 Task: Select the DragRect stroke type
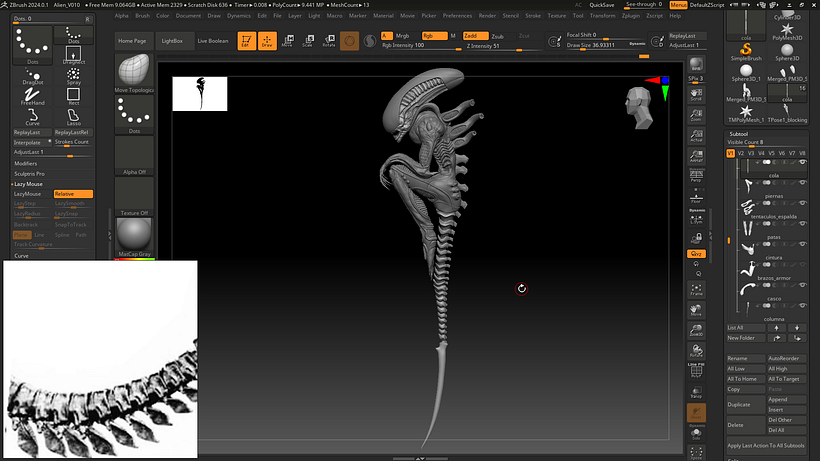73,55
